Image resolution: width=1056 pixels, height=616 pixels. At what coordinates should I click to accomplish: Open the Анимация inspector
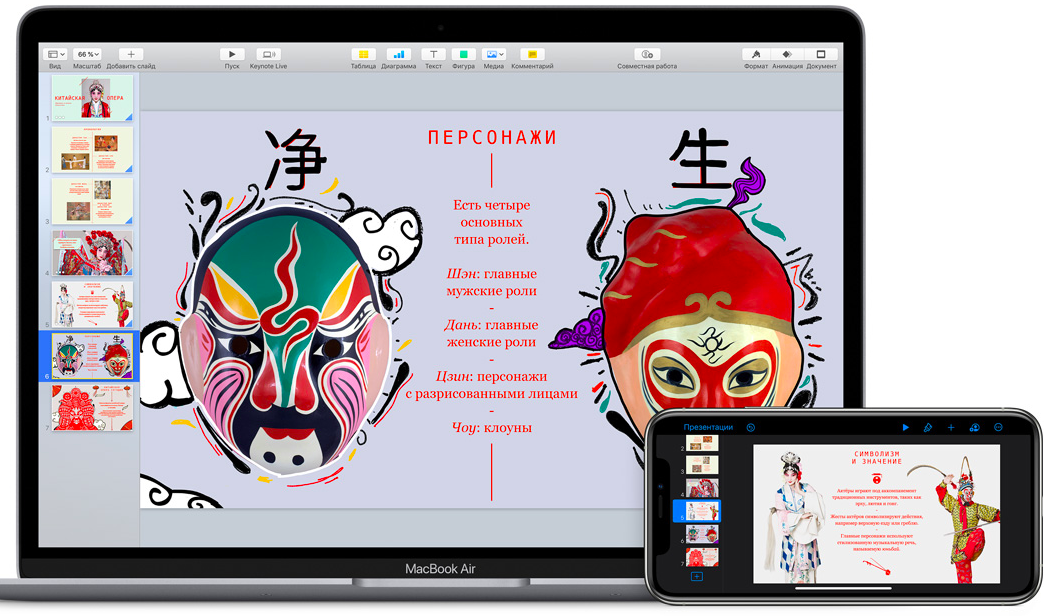coord(787,54)
